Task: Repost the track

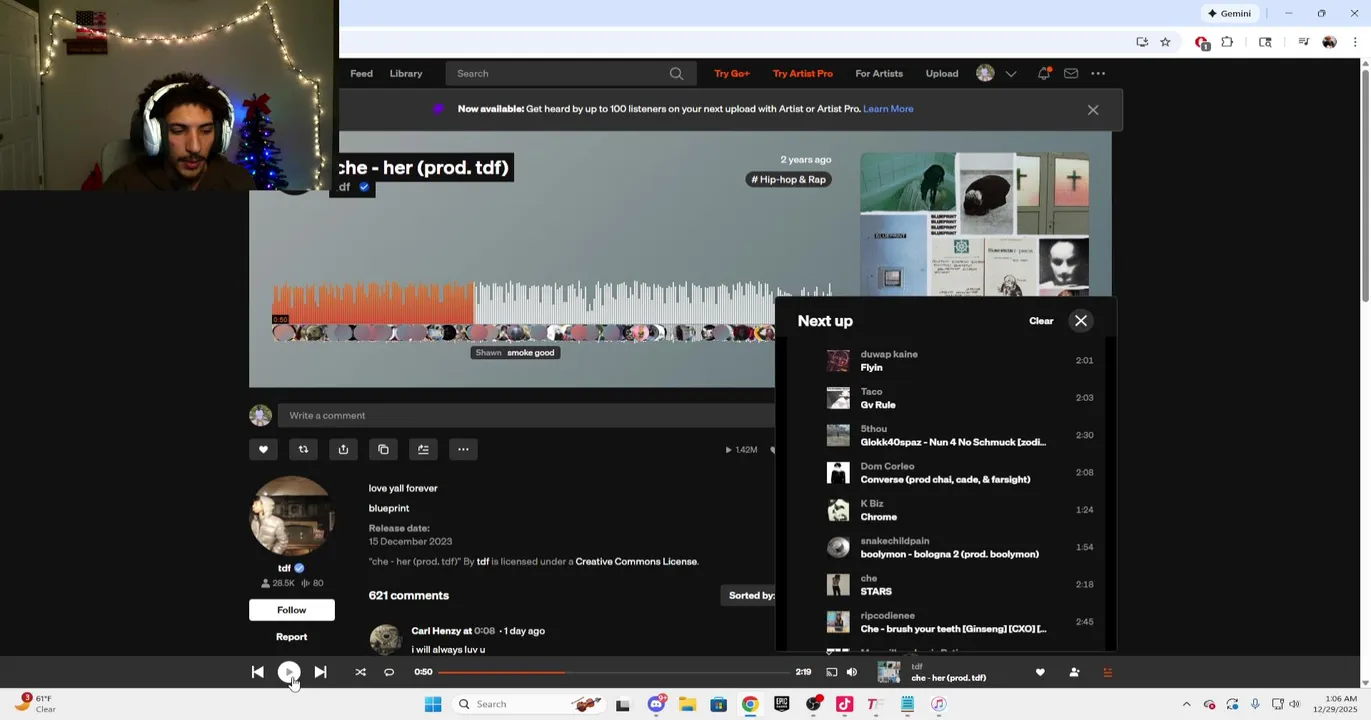Action: pyautogui.click(x=303, y=450)
